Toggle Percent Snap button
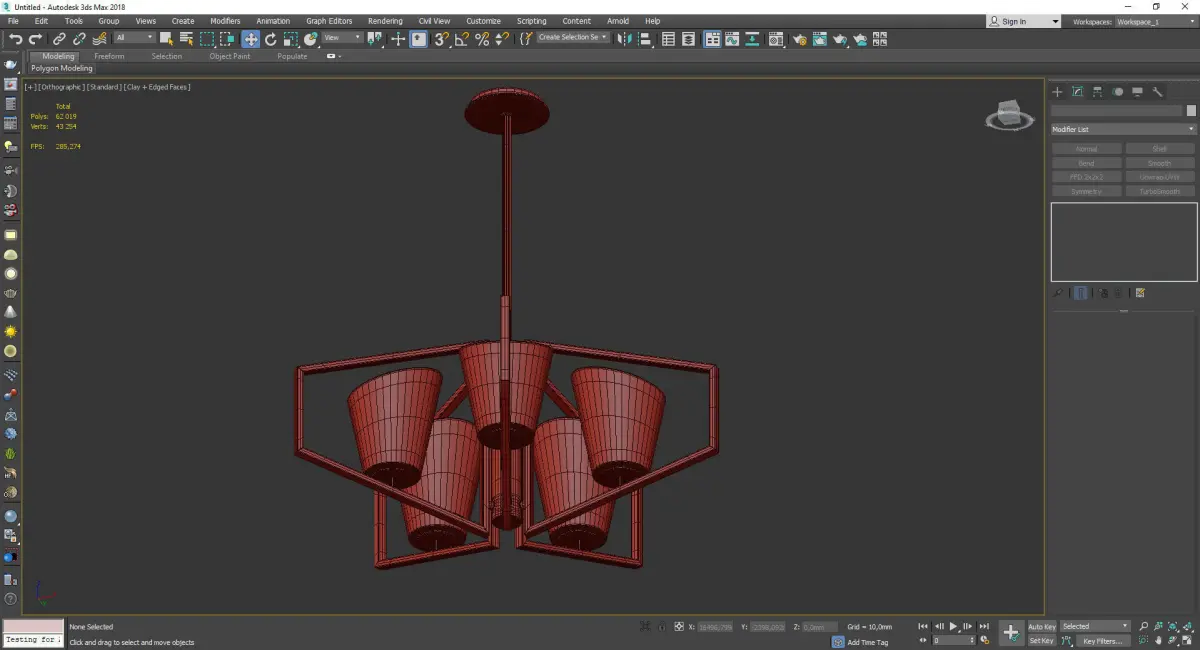The height and width of the screenshot is (650, 1200). coord(482,39)
